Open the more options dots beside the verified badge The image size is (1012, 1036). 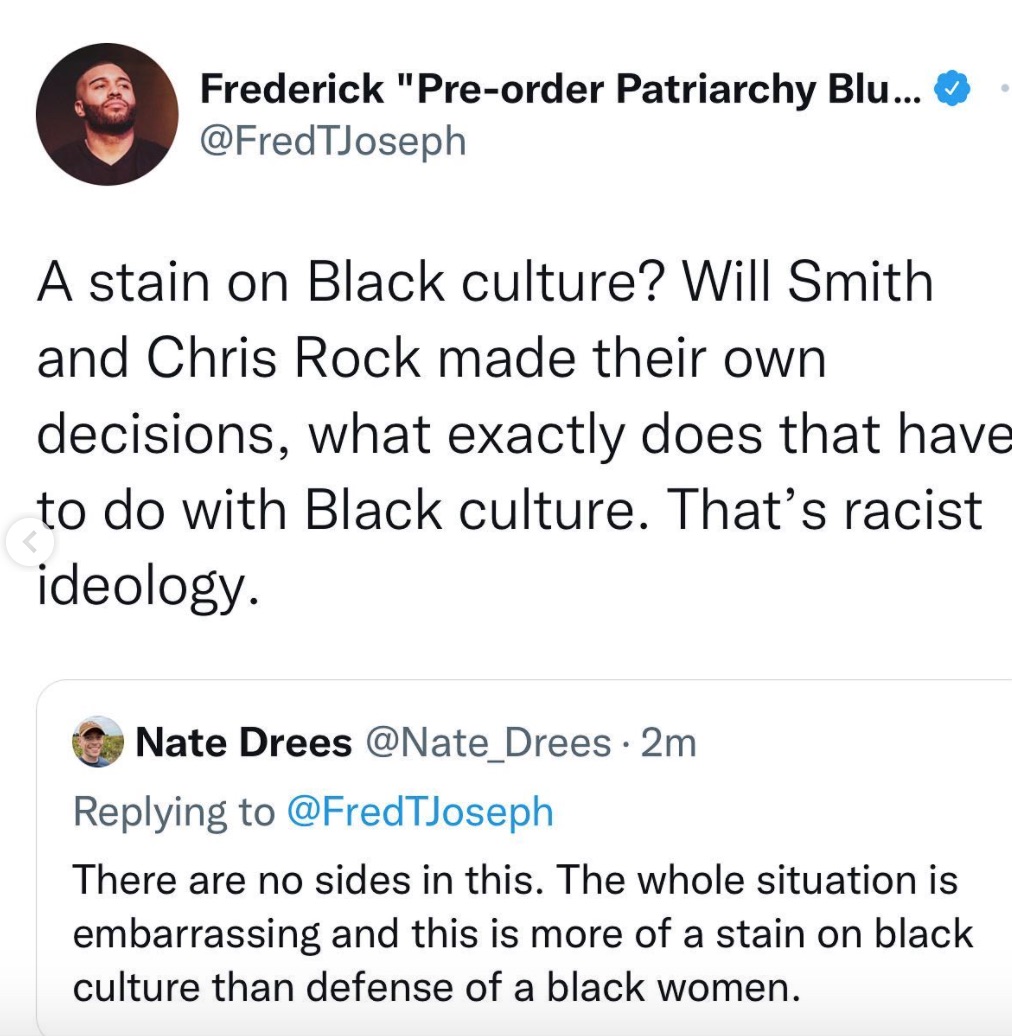click(1003, 90)
